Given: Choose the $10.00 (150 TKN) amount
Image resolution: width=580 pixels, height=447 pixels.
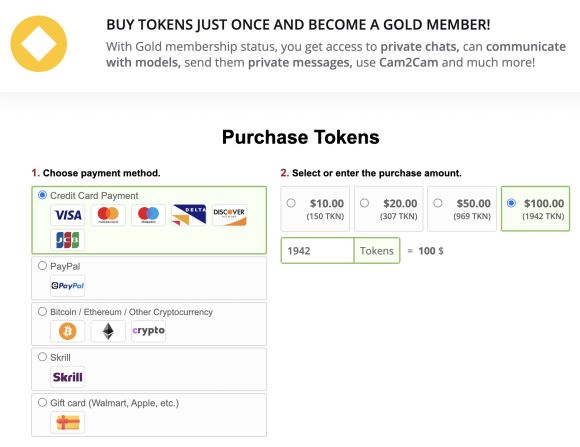Looking at the screenshot, I should point(315,209).
